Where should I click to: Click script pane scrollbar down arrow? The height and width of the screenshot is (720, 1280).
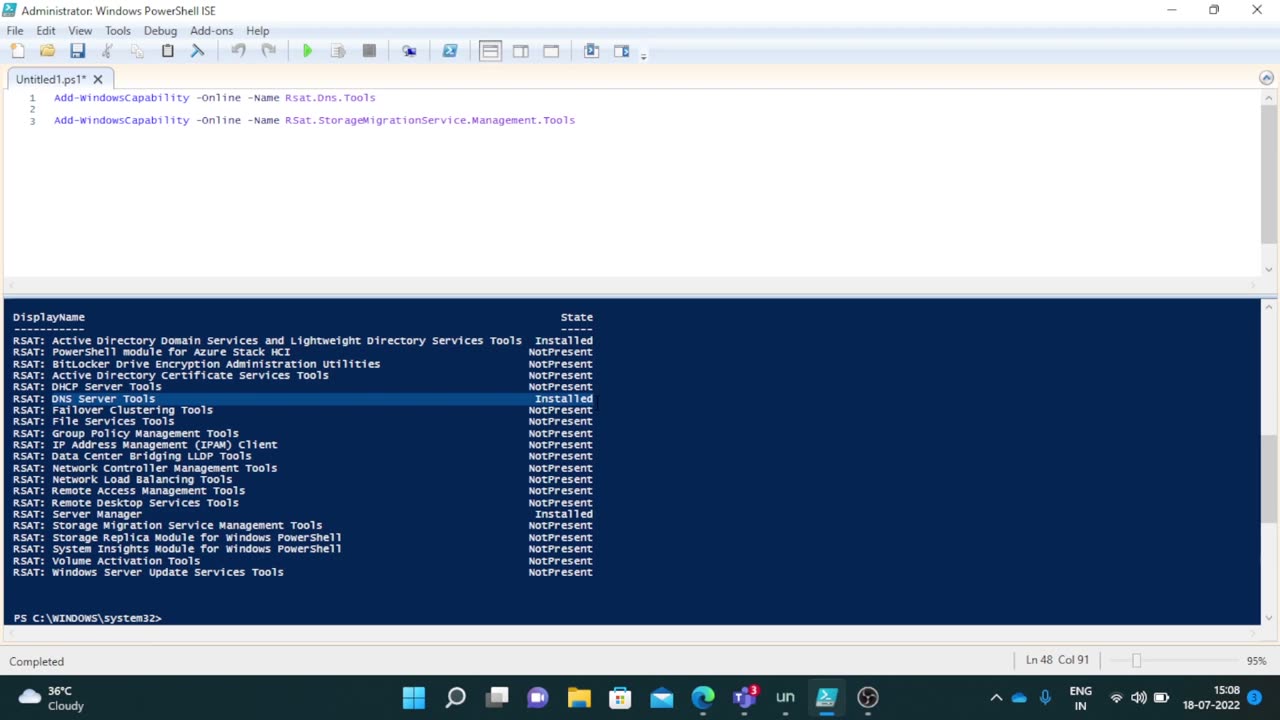pyautogui.click(x=1269, y=269)
